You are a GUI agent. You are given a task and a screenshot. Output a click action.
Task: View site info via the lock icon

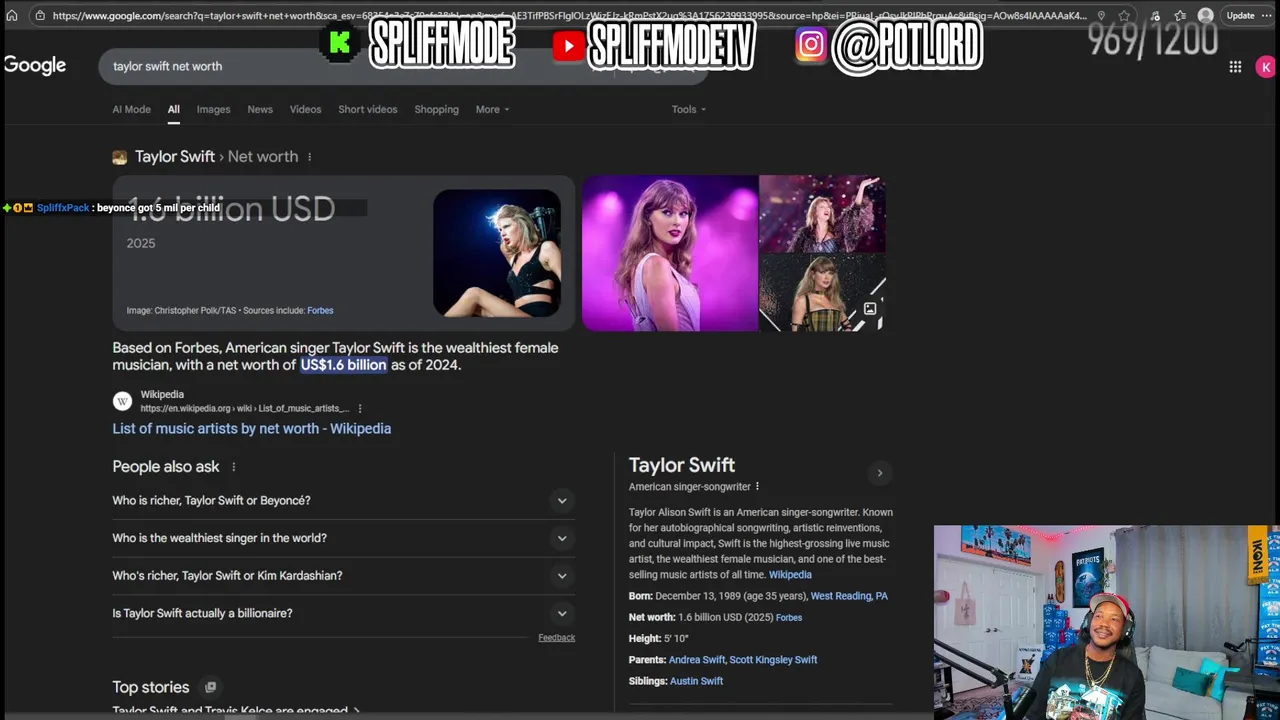[x=39, y=16]
